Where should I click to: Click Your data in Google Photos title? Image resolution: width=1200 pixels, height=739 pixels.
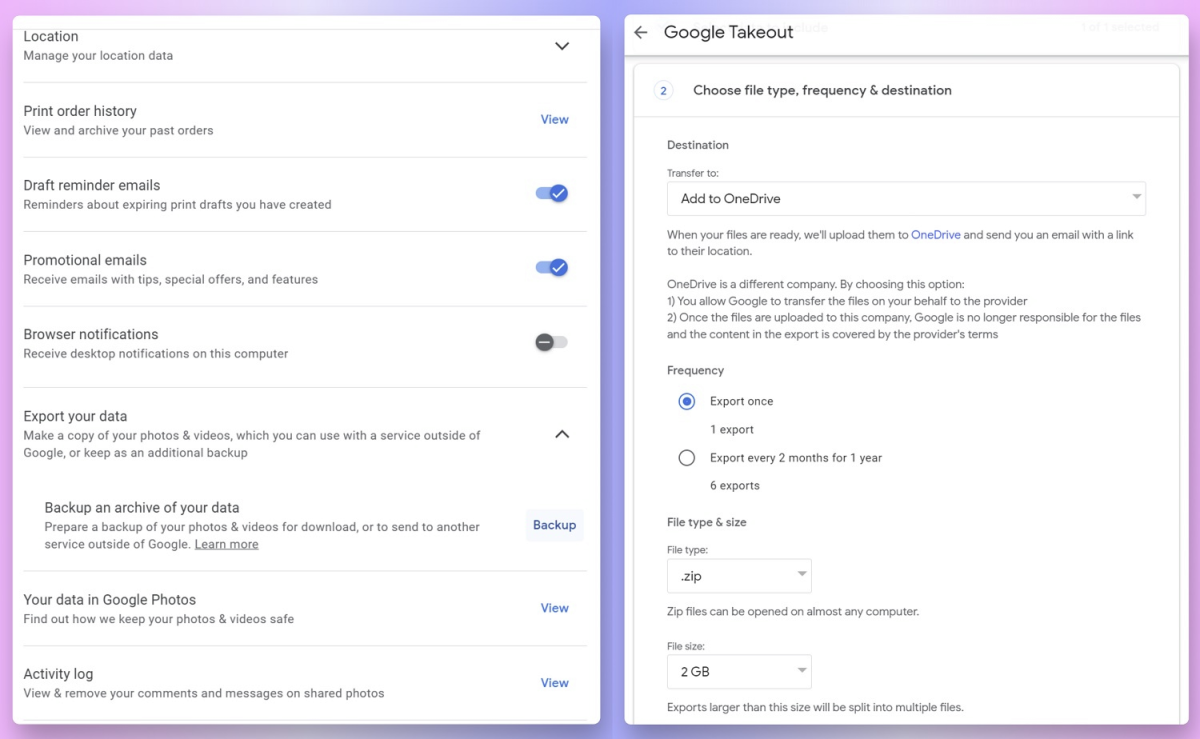tap(110, 600)
